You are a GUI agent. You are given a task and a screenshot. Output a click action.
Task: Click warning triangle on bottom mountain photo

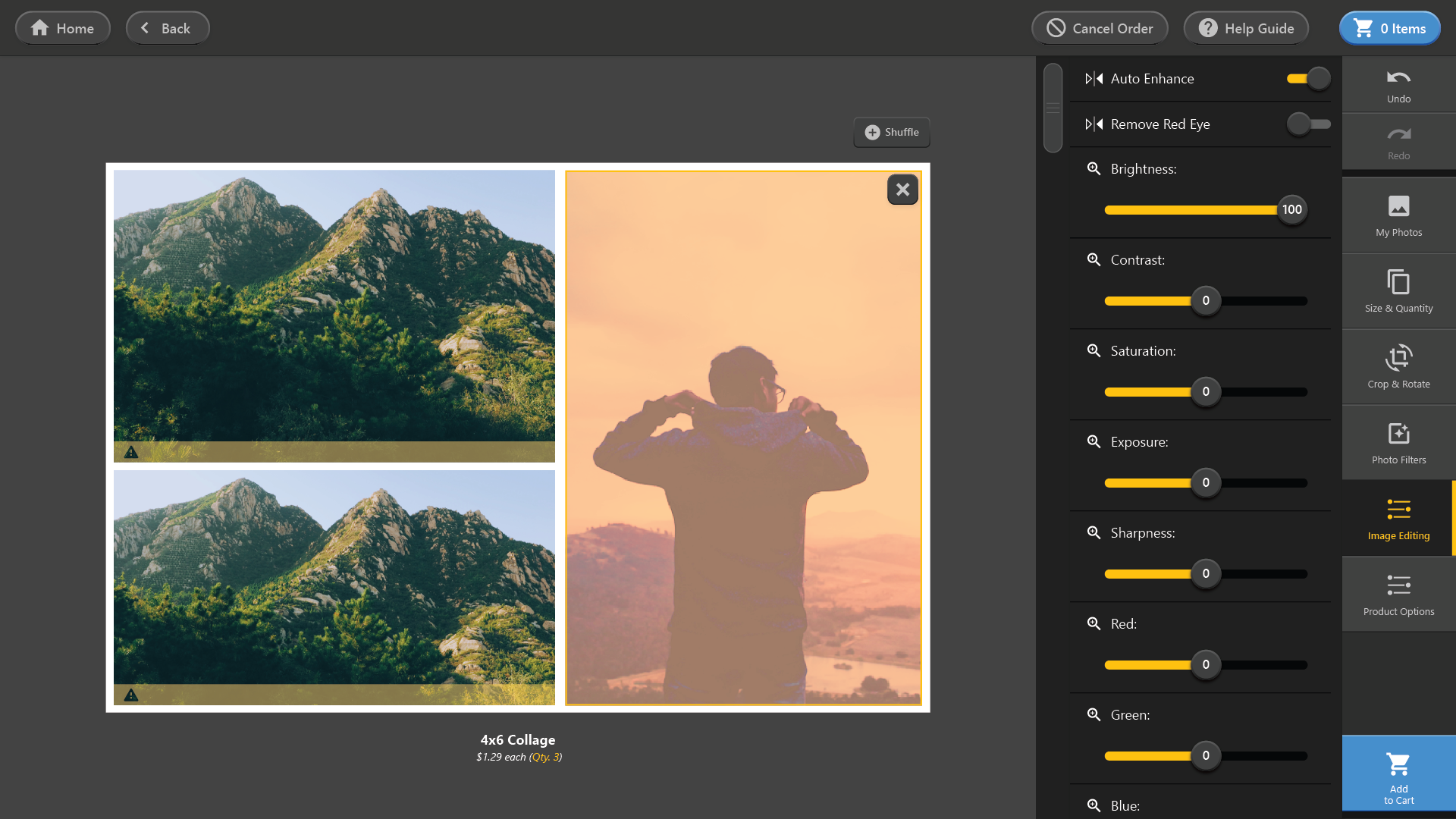[x=131, y=695]
